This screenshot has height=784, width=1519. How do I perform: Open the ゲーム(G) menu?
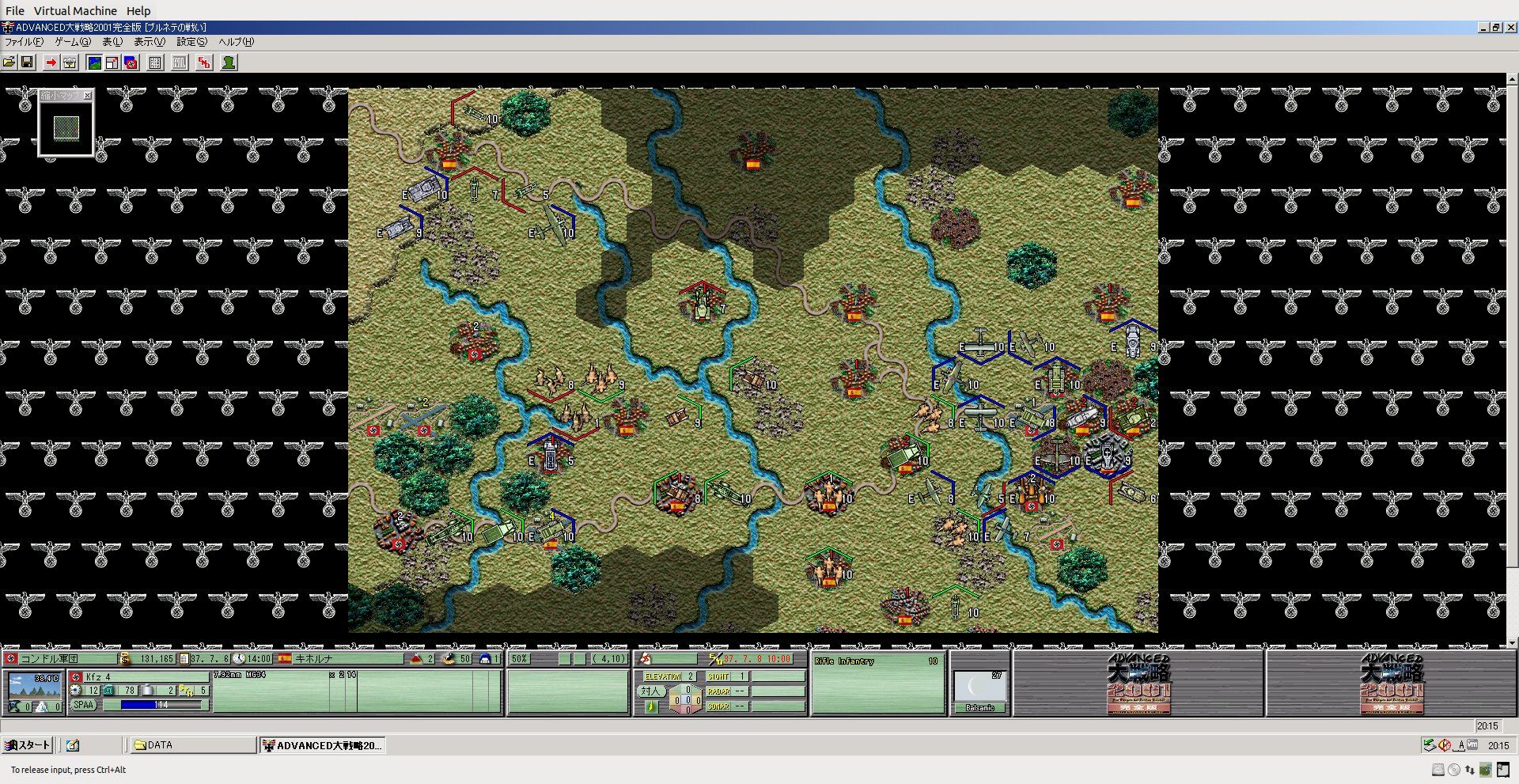click(73, 42)
